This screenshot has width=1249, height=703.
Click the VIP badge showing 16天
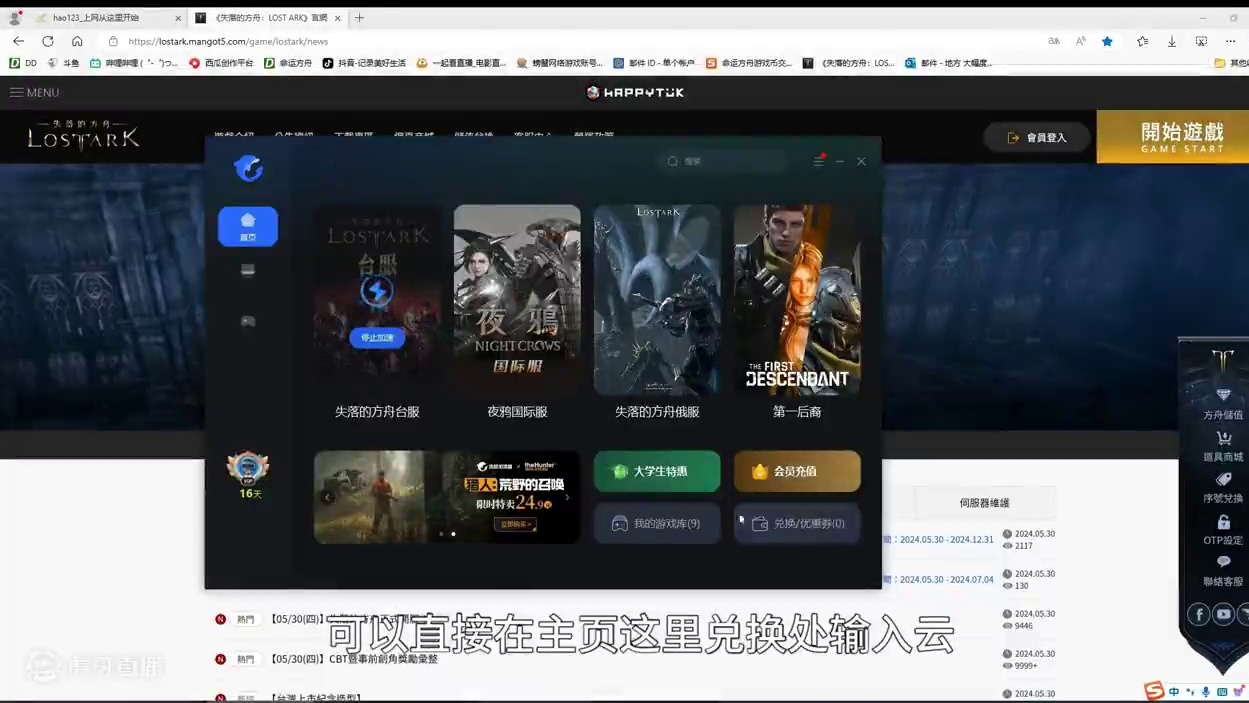pos(248,470)
